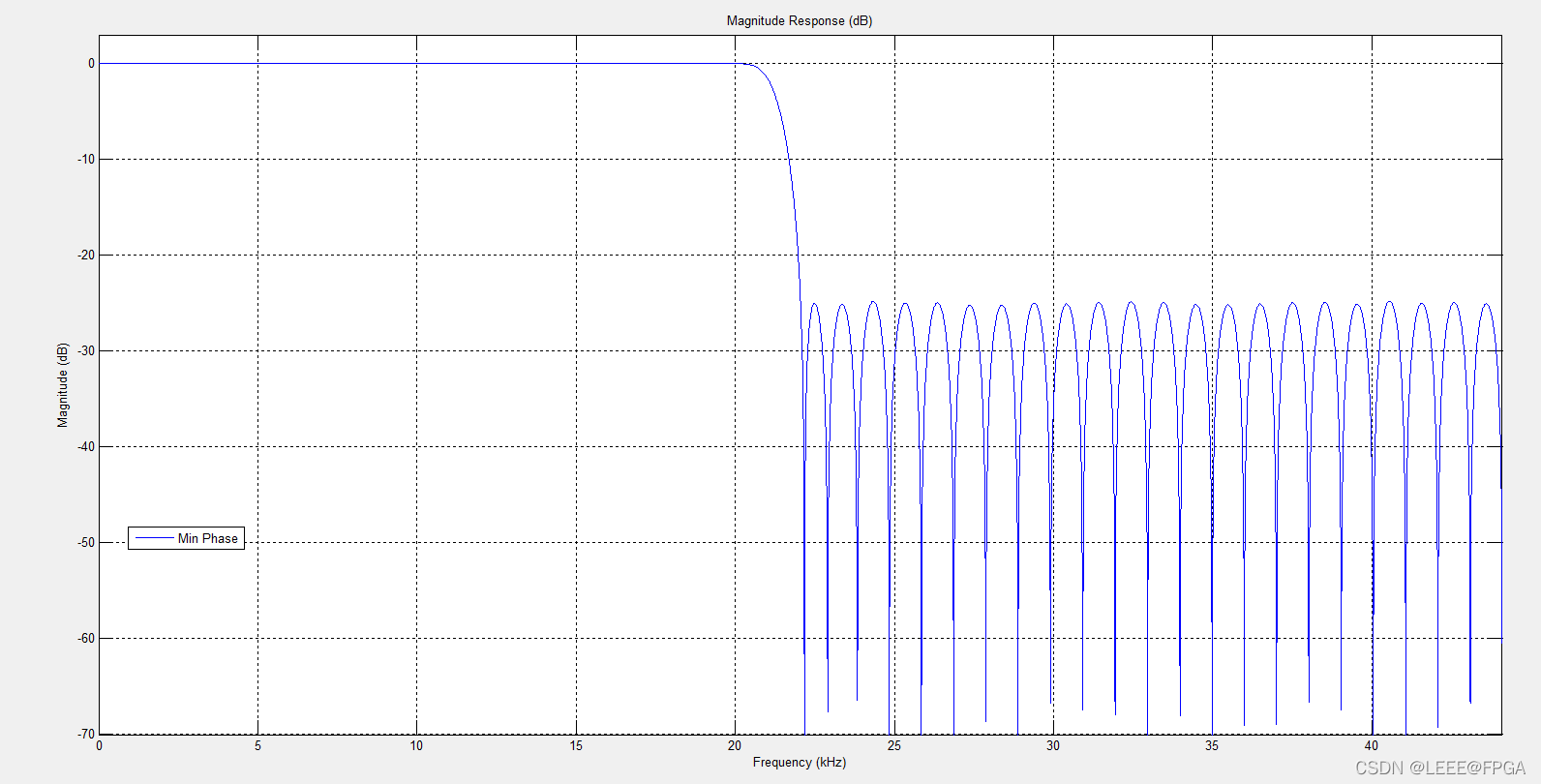Click the -50 tick label on magnitude axis
Image resolution: width=1541 pixels, height=784 pixels.
click(x=86, y=542)
